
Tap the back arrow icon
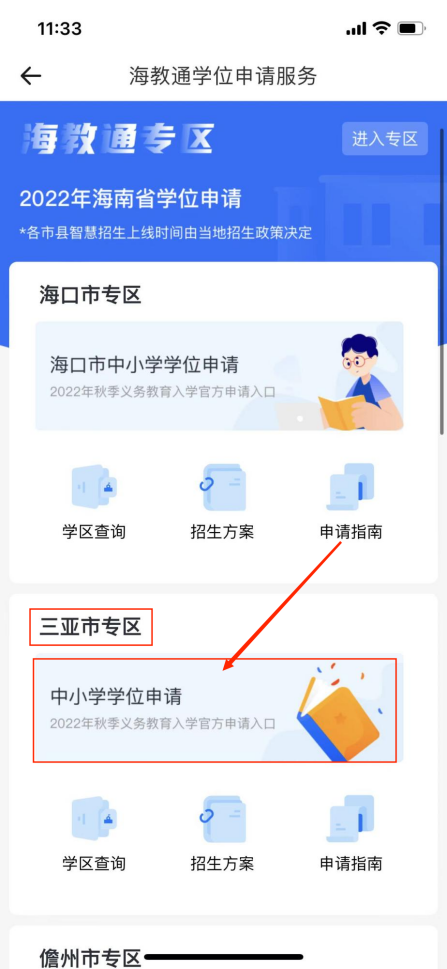(30, 75)
